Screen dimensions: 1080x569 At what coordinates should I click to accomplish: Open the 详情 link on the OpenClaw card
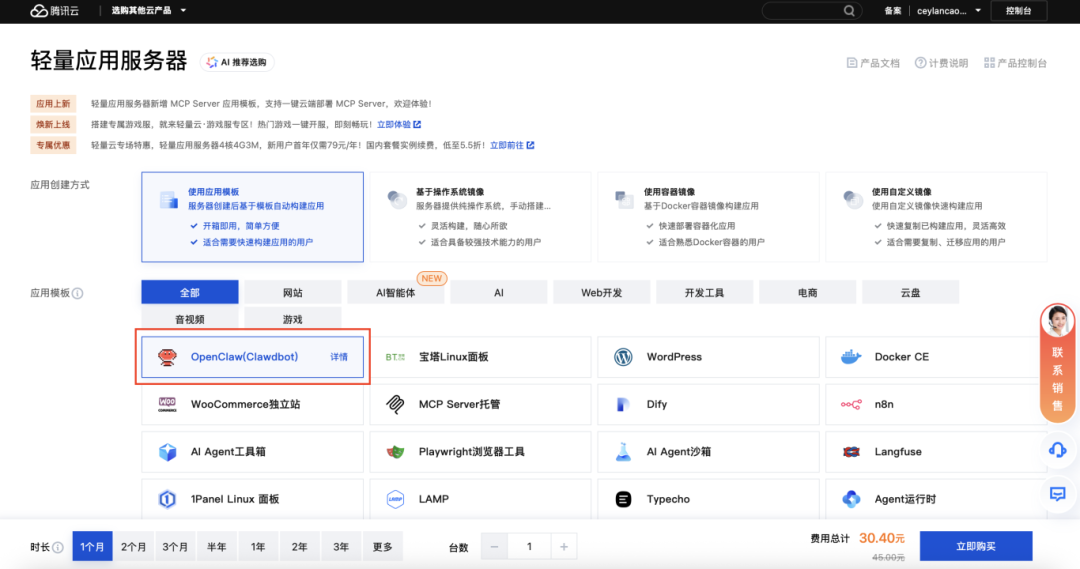coord(339,357)
